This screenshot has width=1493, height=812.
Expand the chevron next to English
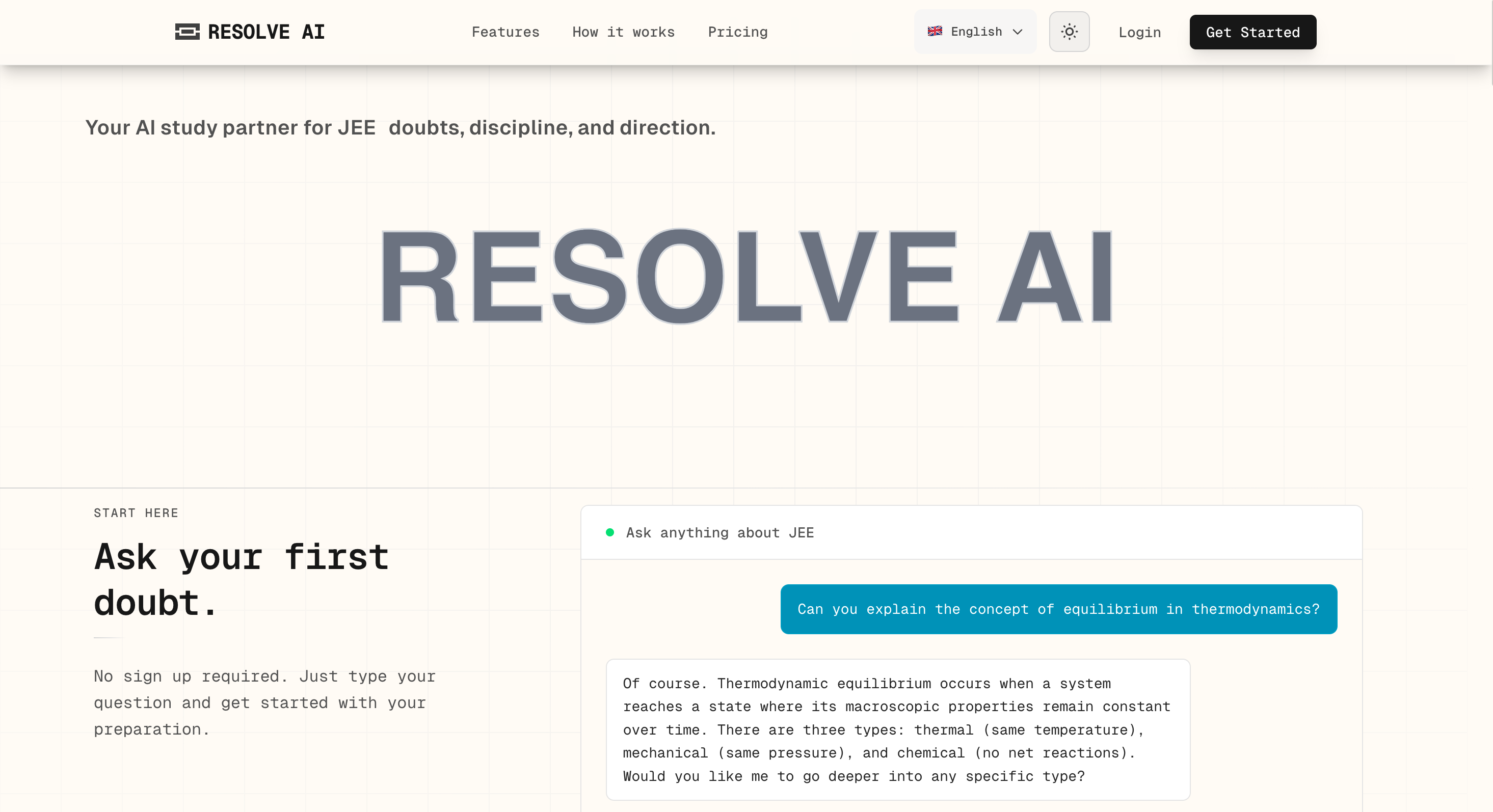tap(1019, 33)
